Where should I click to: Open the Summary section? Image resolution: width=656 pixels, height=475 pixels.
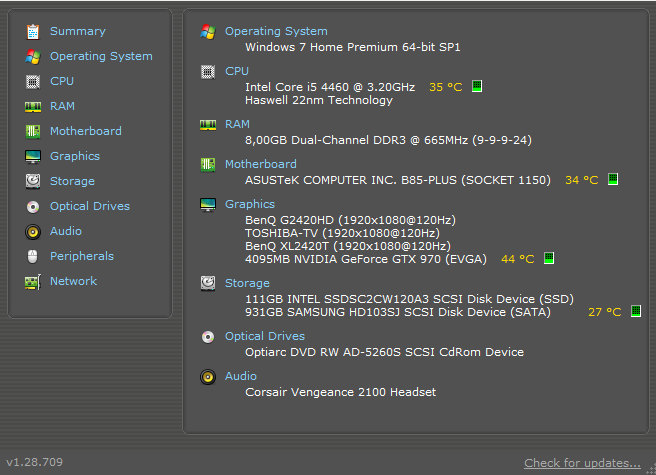[78, 31]
